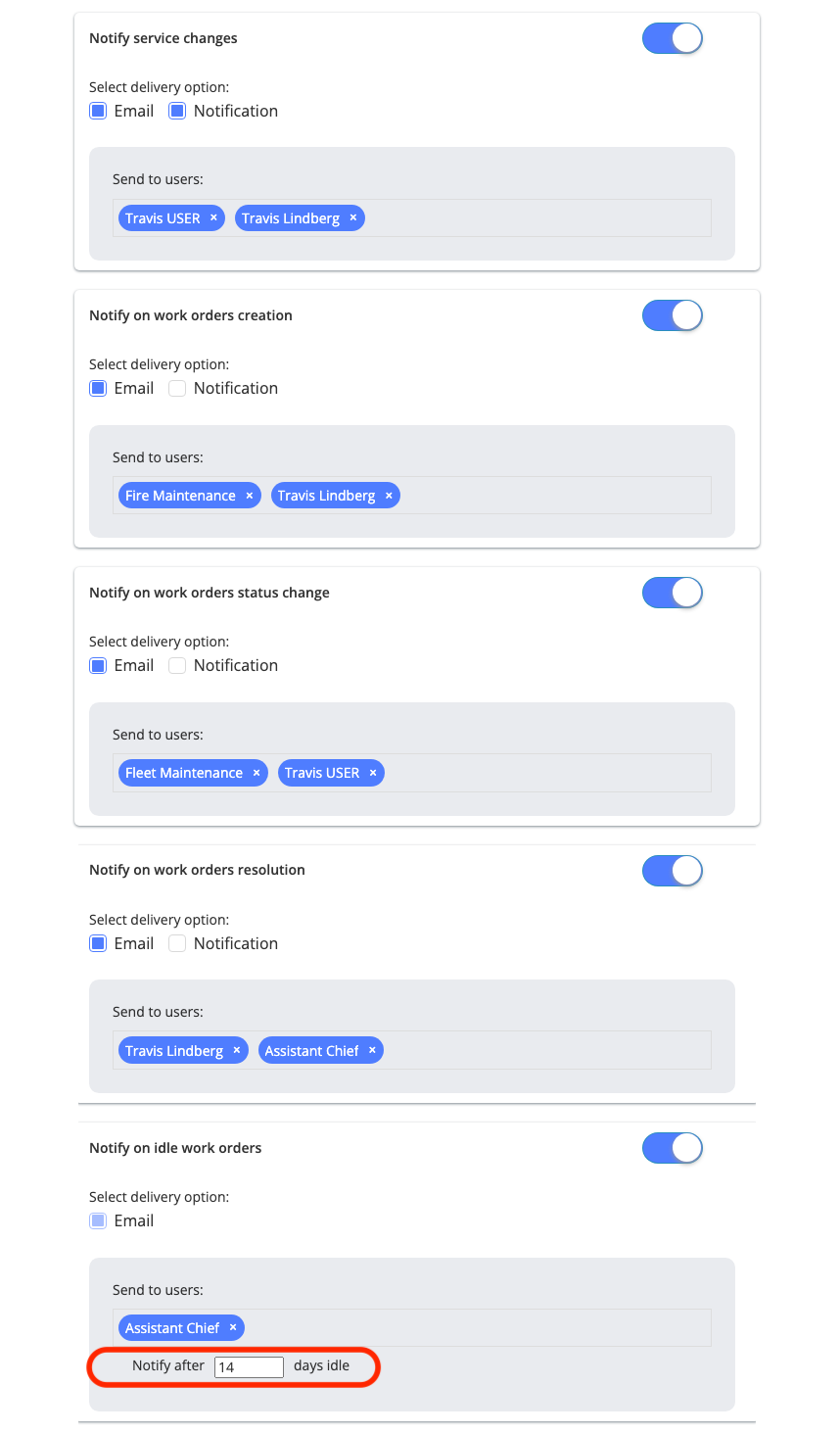Viewport: 840px width, 1434px height.
Task: Disable Notify on work orders creation switch
Action: coord(673,315)
